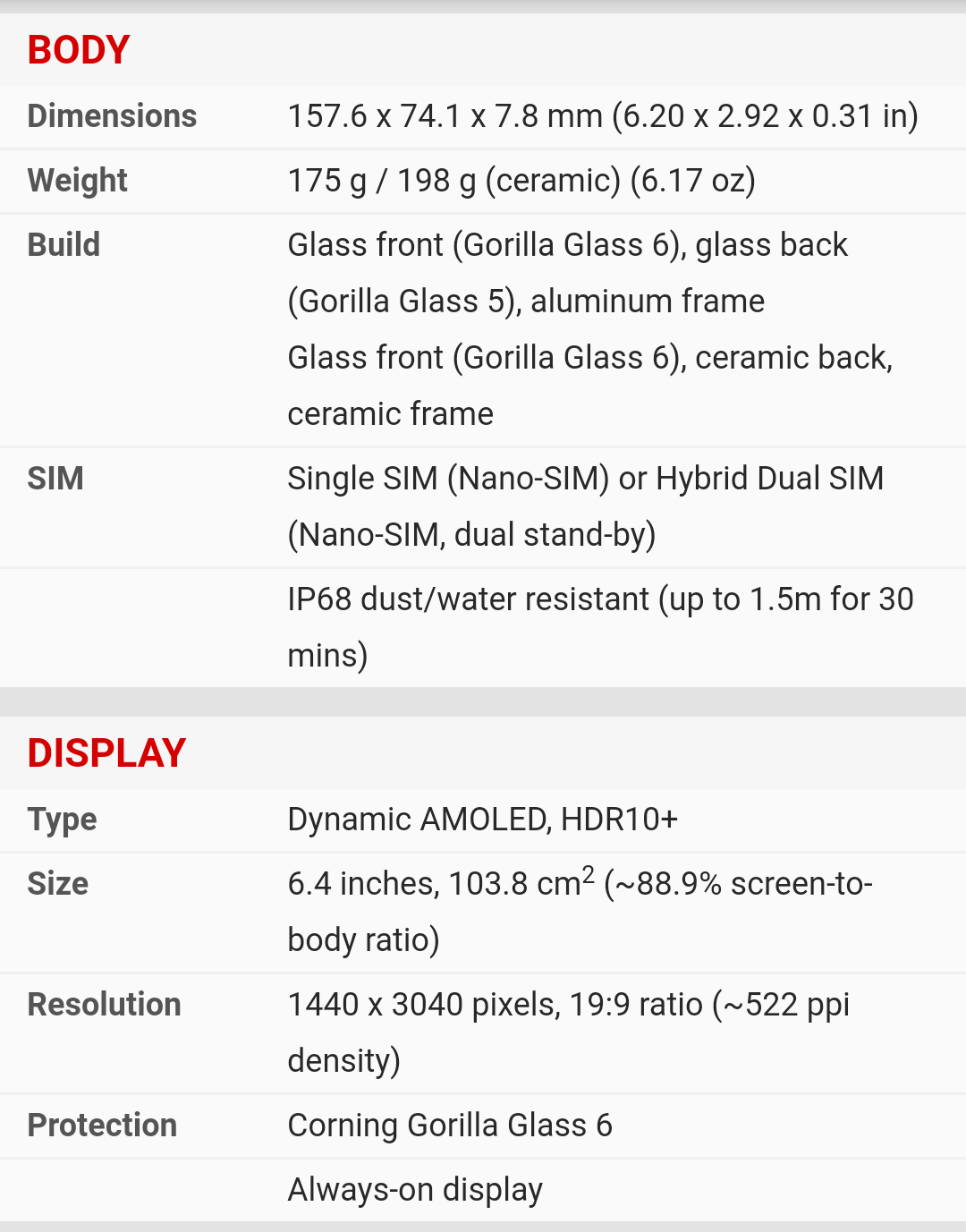Screen dimensions: 966x1232
Task: Open the Protection spec label
Action: [x=102, y=1126]
